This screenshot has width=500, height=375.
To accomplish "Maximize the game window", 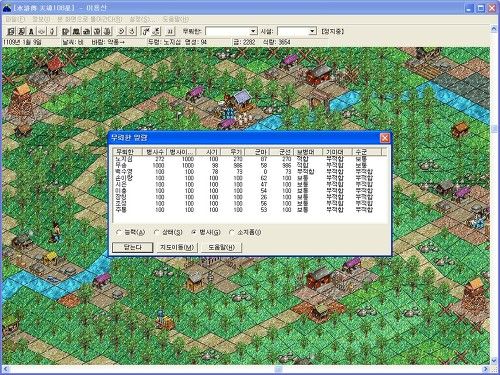I will [x=481, y=8].
